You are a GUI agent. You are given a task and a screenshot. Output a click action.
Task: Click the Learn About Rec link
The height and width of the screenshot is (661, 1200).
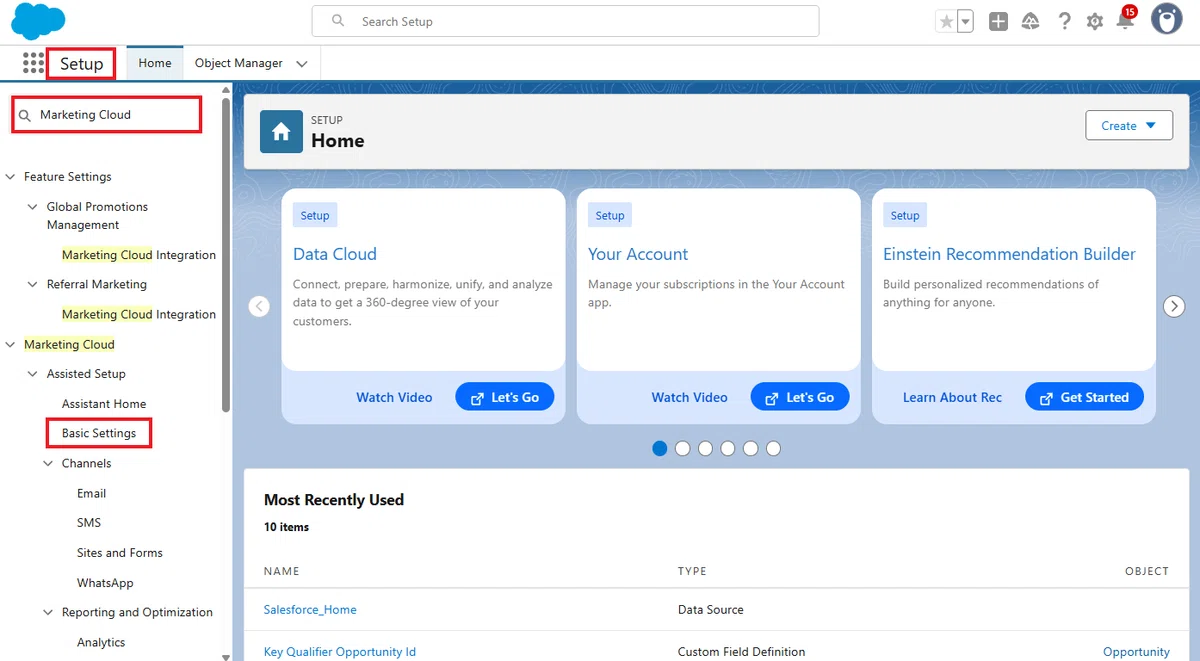pos(952,397)
